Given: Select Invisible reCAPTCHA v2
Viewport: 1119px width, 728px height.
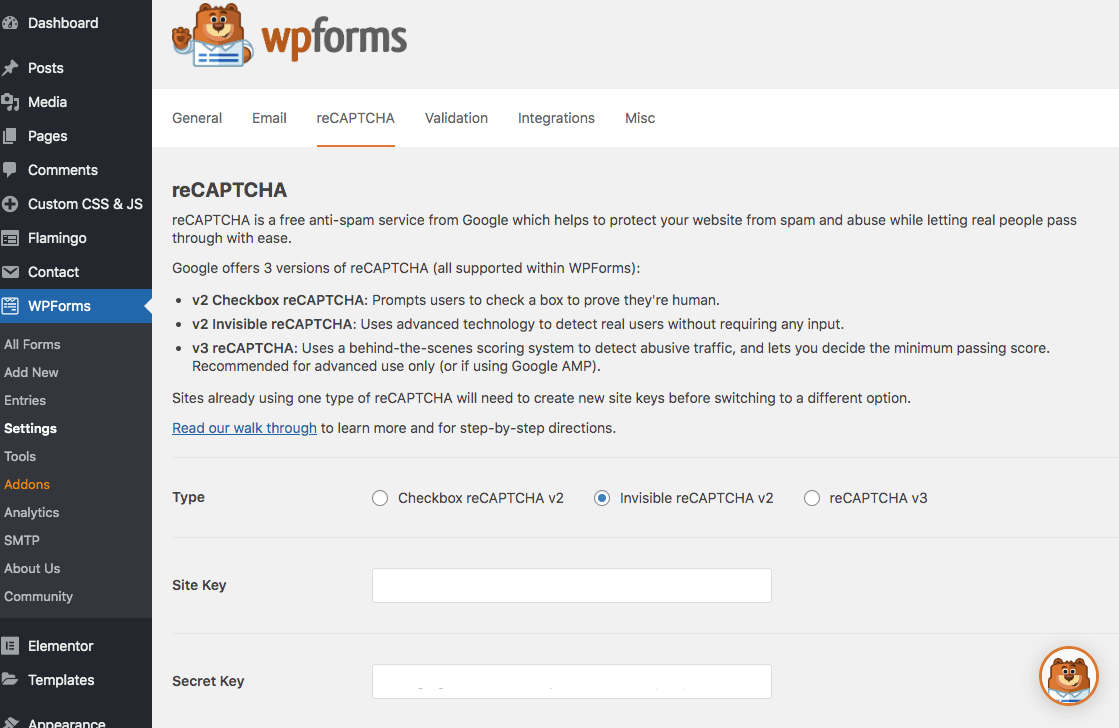Looking at the screenshot, I should [x=601, y=497].
